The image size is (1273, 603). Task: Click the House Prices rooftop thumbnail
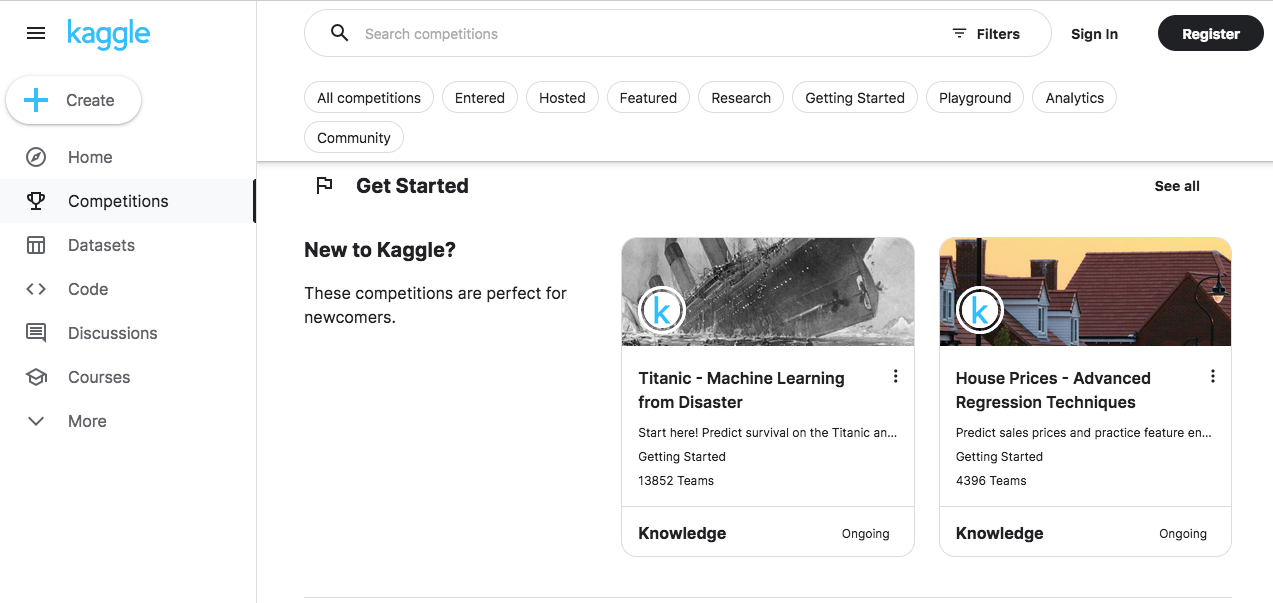click(1085, 291)
